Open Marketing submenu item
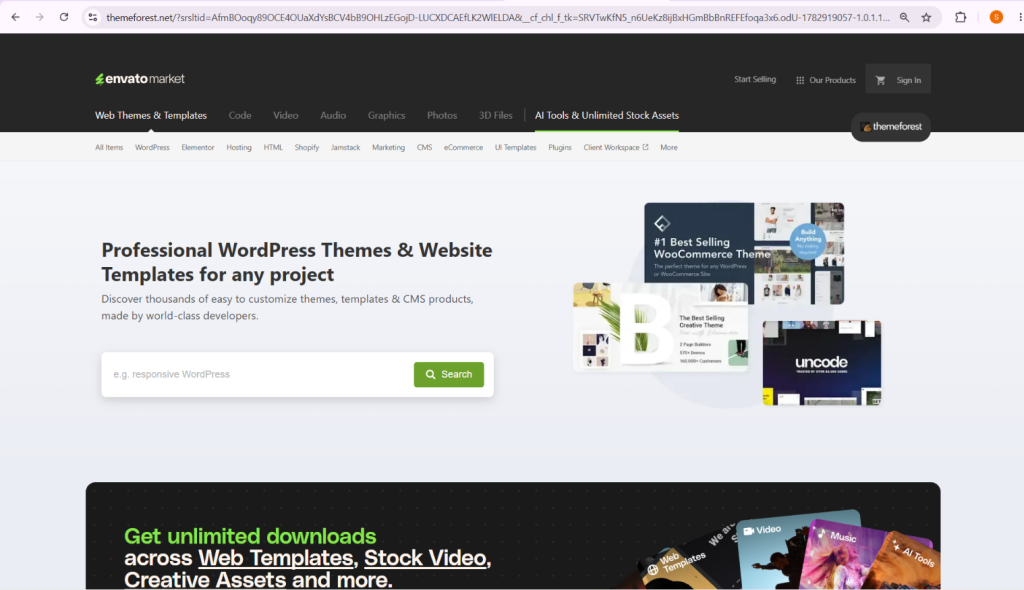Viewport: 1024px width, 590px height. tap(389, 148)
